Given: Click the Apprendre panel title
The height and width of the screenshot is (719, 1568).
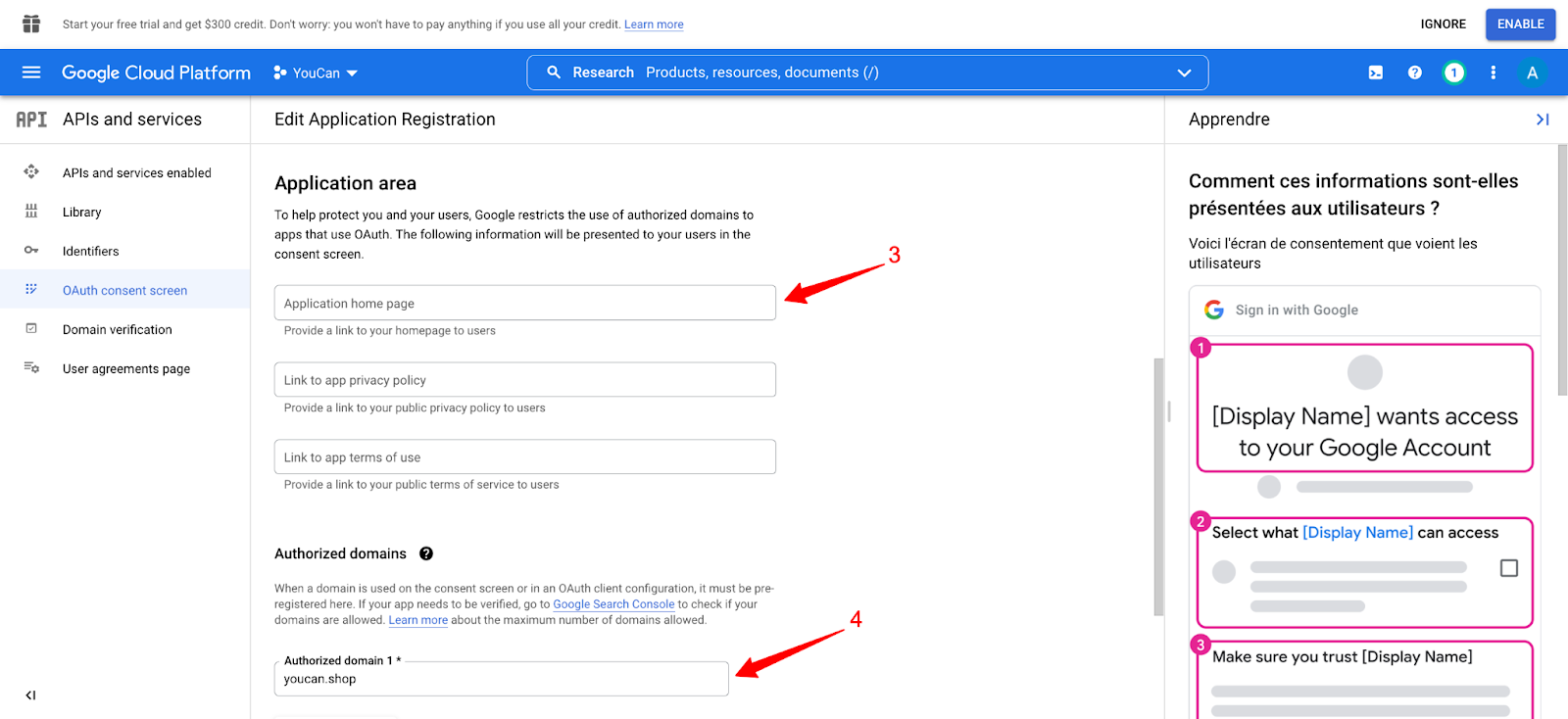Looking at the screenshot, I should (1229, 120).
